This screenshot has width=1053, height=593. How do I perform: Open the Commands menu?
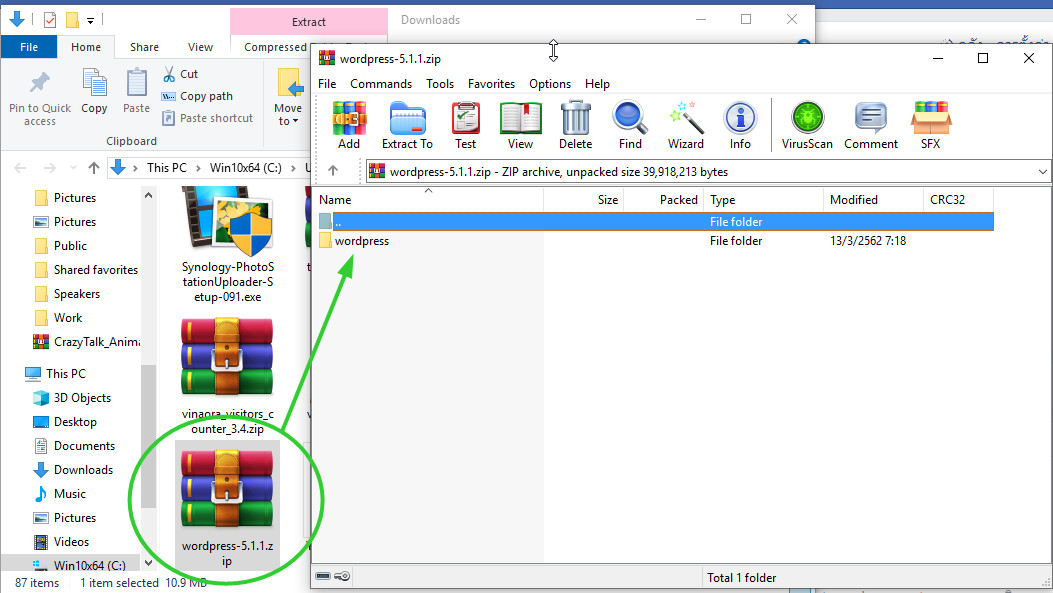pos(381,84)
